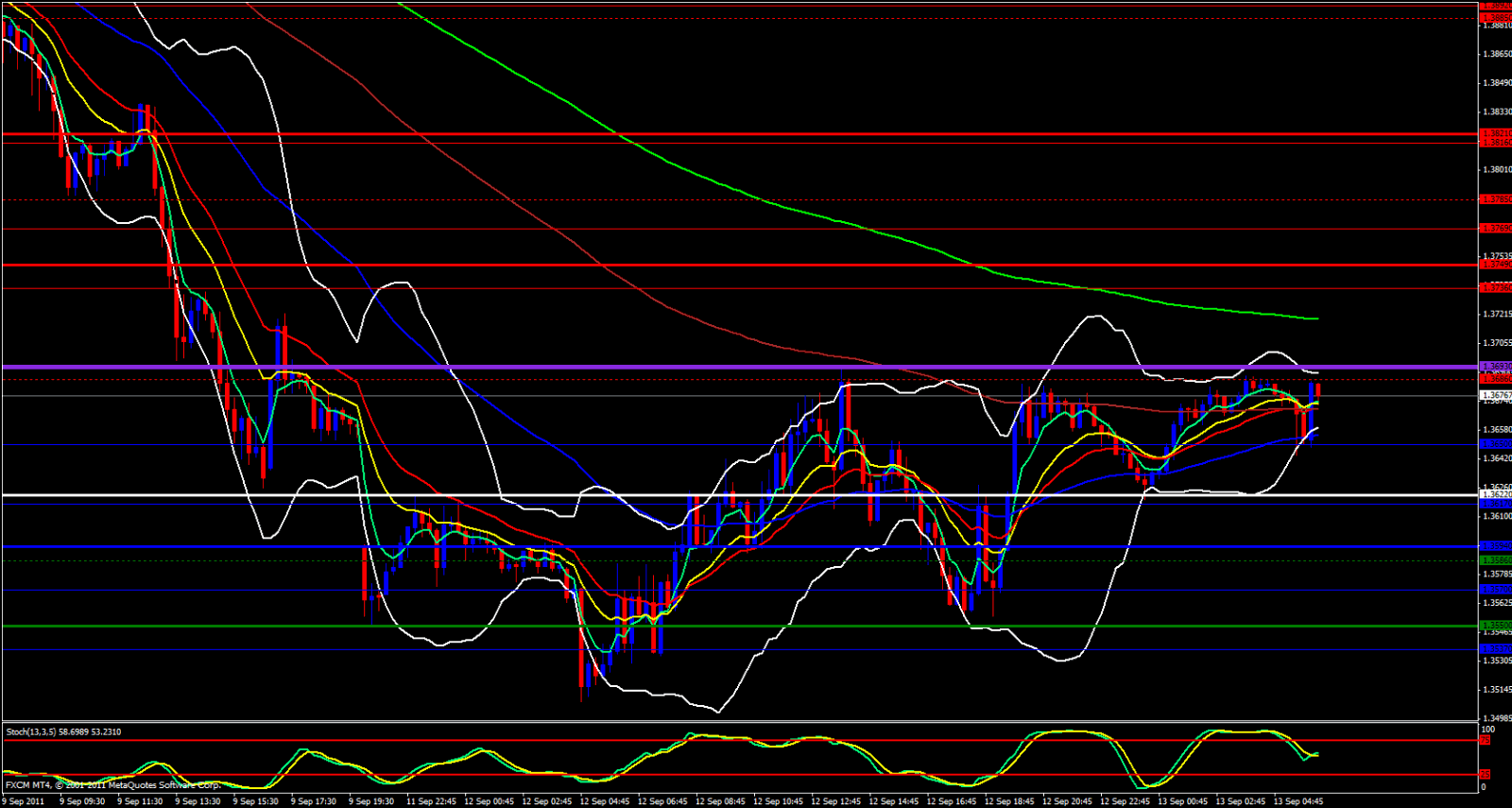This screenshot has height=808, width=1512.
Task: Click the stochastic 75 level label
Action: (x=1486, y=741)
